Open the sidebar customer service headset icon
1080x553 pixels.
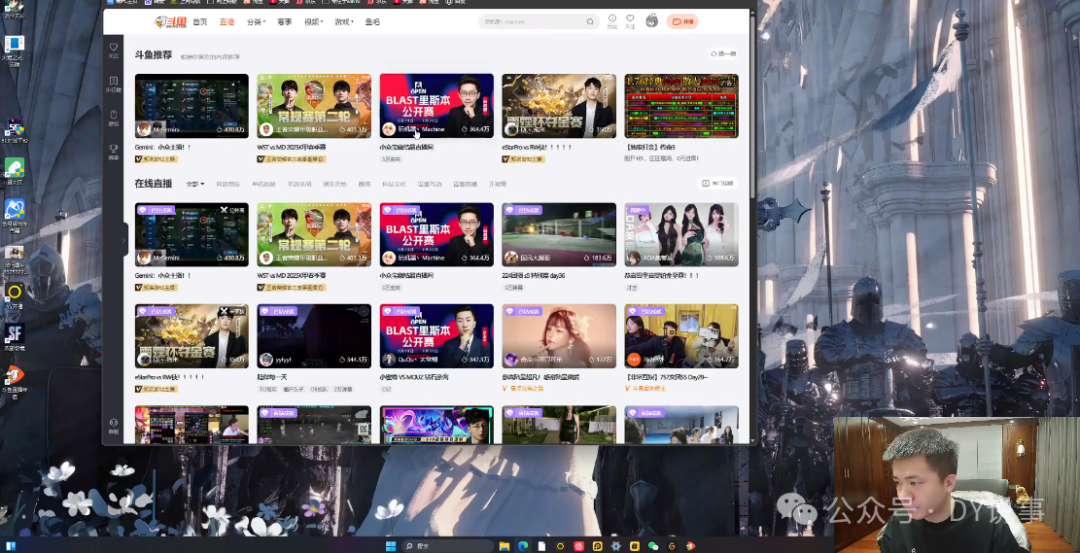(x=114, y=425)
